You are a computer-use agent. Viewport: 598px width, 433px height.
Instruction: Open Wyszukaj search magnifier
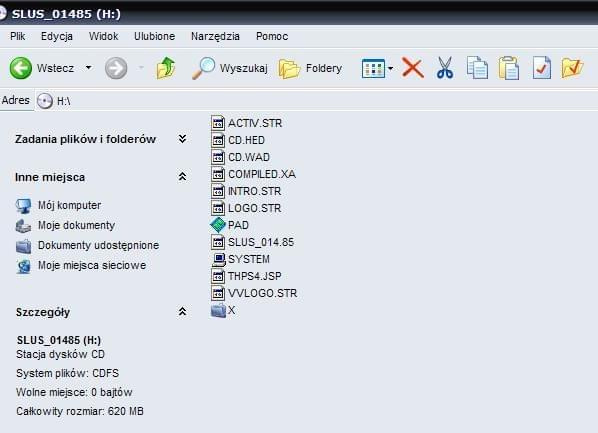click(203, 68)
